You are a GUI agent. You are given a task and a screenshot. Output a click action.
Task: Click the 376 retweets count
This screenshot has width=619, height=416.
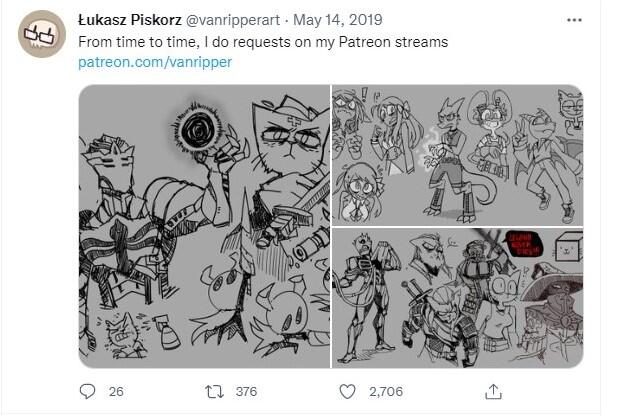pyautogui.click(x=245, y=391)
